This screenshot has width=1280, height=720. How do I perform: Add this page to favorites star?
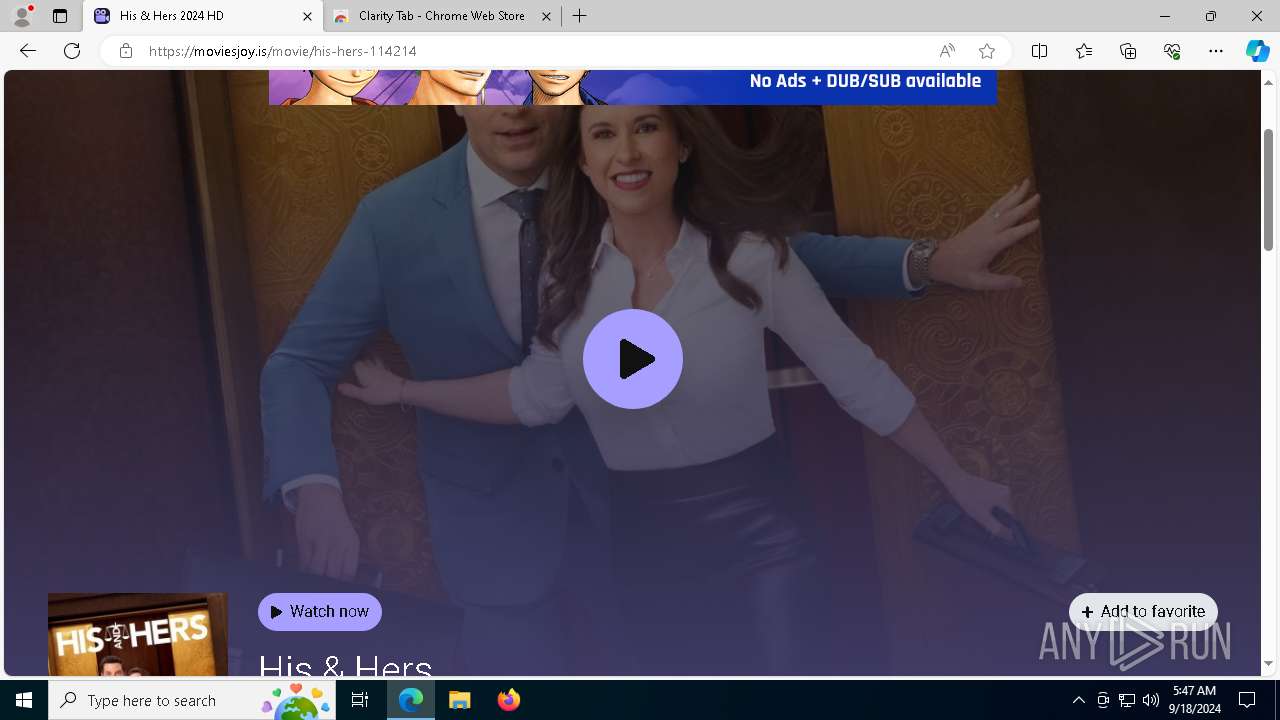pos(987,51)
